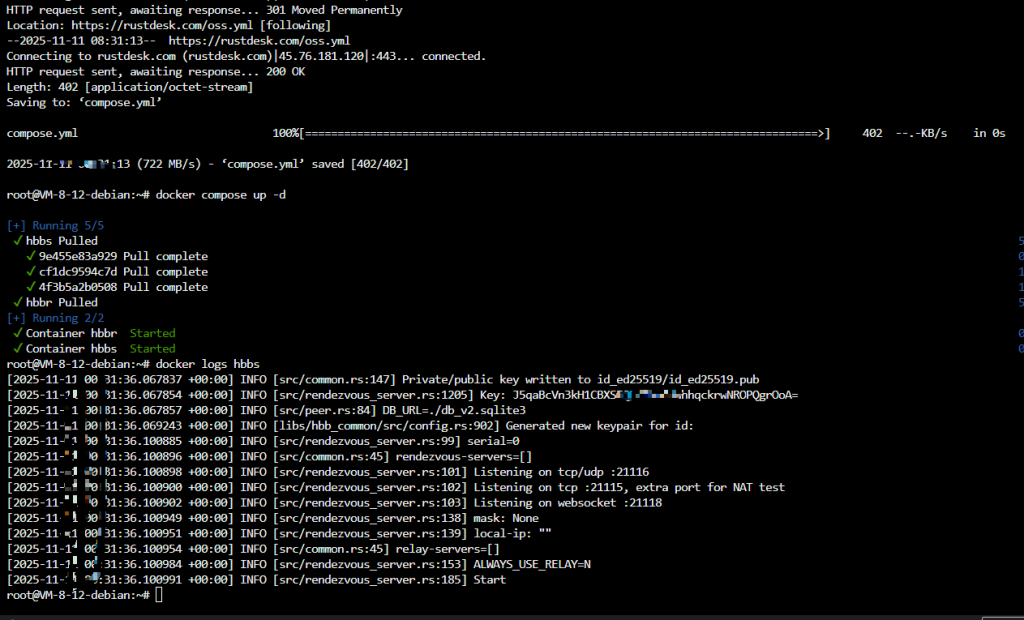Viewport: 1024px width, 620px height.
Task: Click the '[+]' indicator before 'Running 5/5'
Action: click(16, 225)
